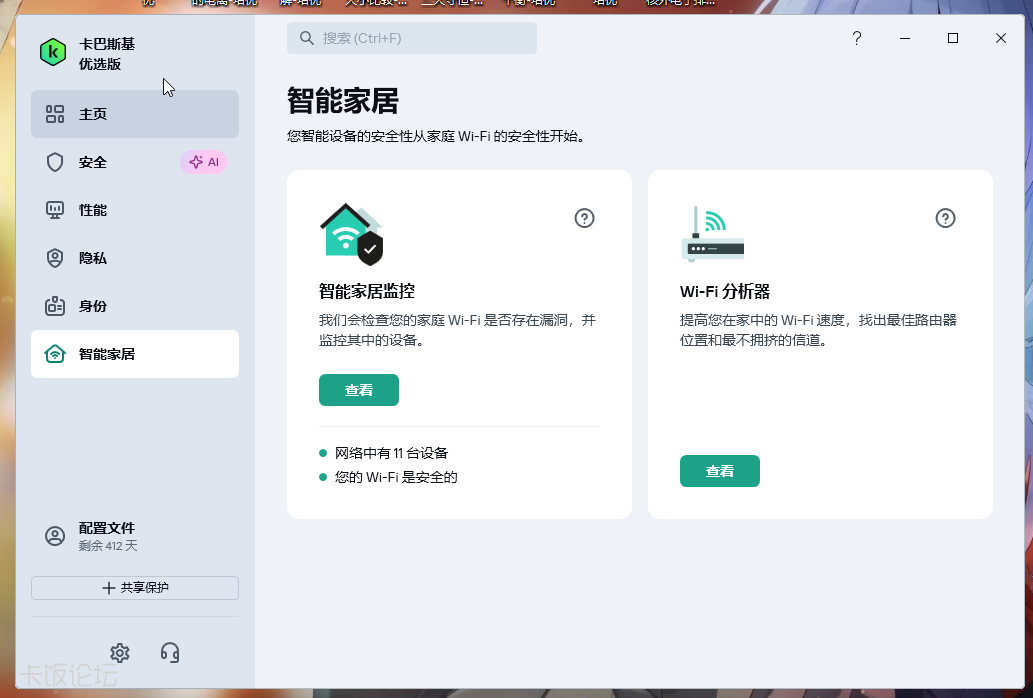Click the text 网络中有 11 台设备
Image resolution: width=1033 pixels, height=698 pixels.
391,453
